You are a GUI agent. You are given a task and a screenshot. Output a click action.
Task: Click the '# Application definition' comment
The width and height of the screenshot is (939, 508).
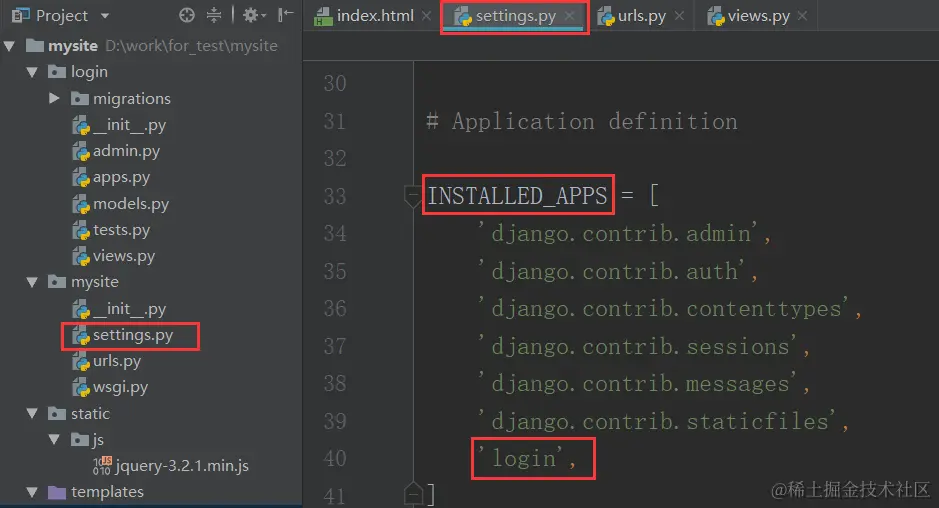(581, 122)
